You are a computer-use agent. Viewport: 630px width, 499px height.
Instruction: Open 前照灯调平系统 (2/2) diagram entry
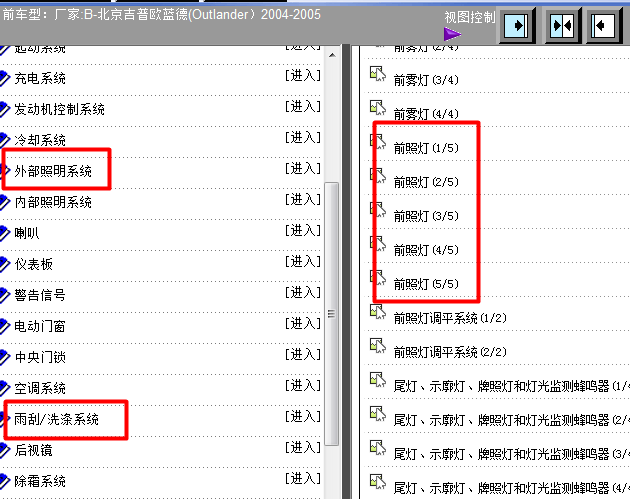coord(450,352)
